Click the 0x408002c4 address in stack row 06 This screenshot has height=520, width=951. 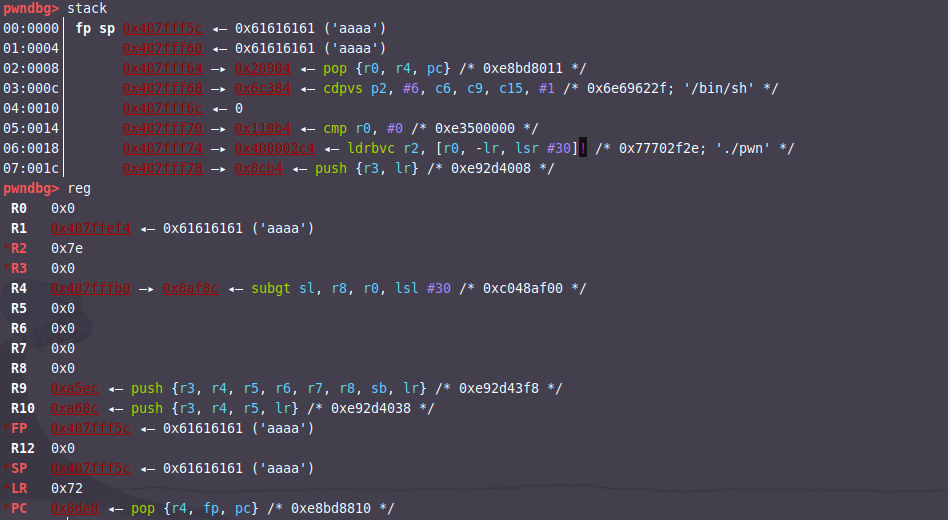pos(275,149)
